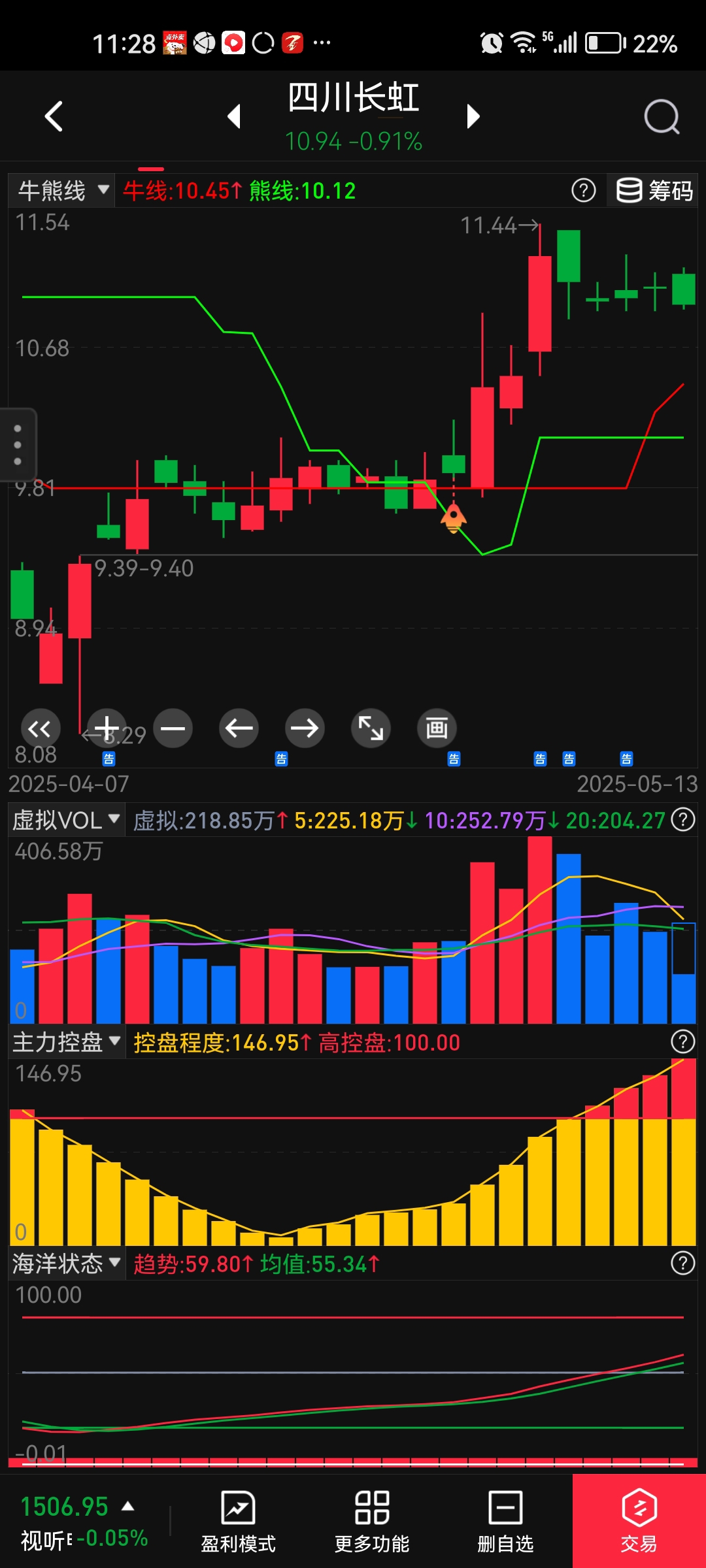Image resolution: width=706 pixels, height=1568 pixels.
Task: Open the 筹码 chip distribution panel
Action: [x=654, y=191]
